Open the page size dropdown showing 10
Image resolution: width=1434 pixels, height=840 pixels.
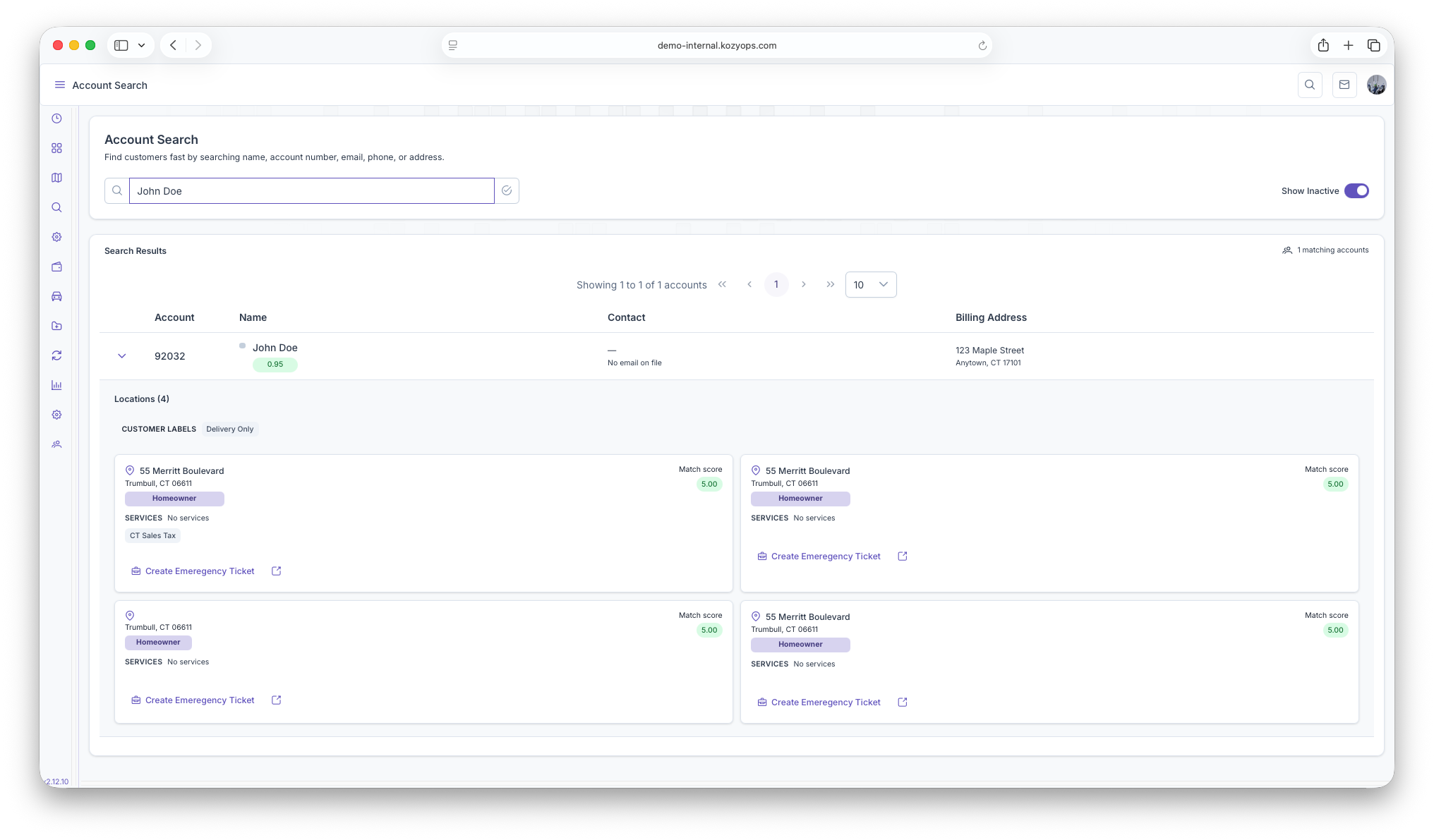pos(870,284)
